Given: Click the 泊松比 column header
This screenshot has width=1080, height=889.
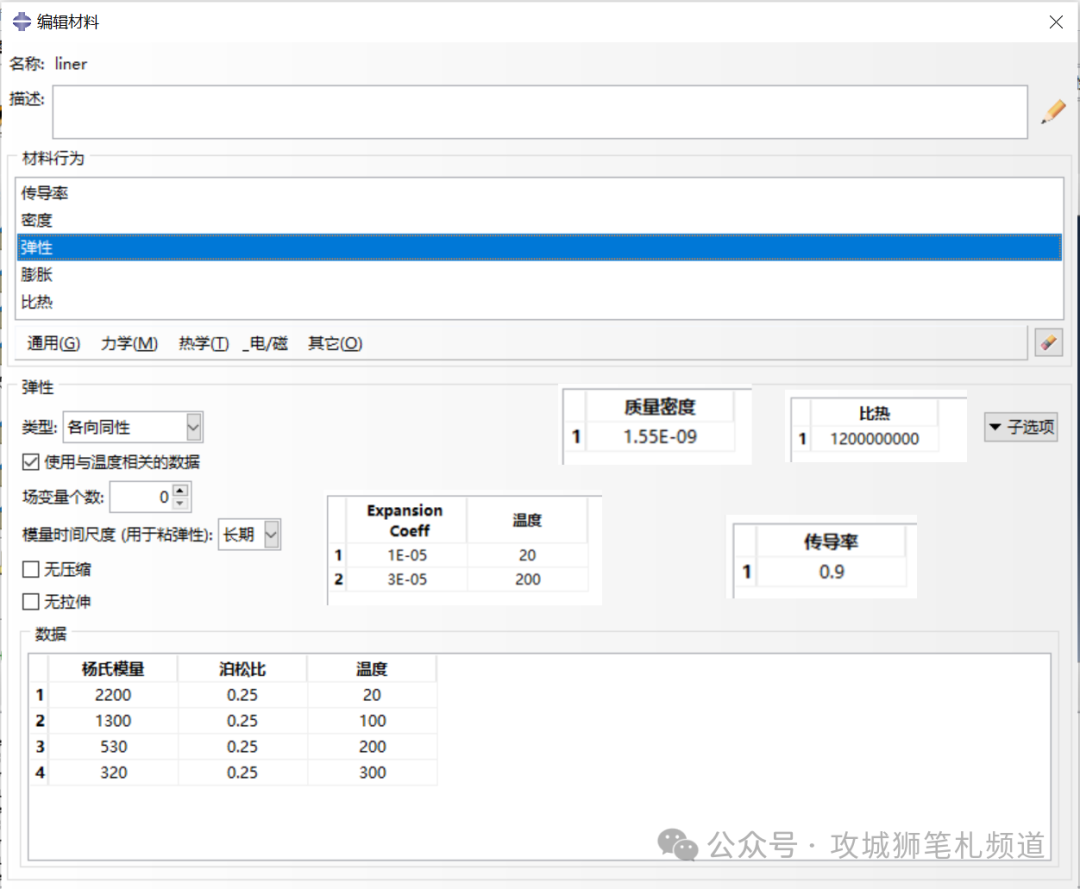Looking at the screenshot, I should coord(242,669).
